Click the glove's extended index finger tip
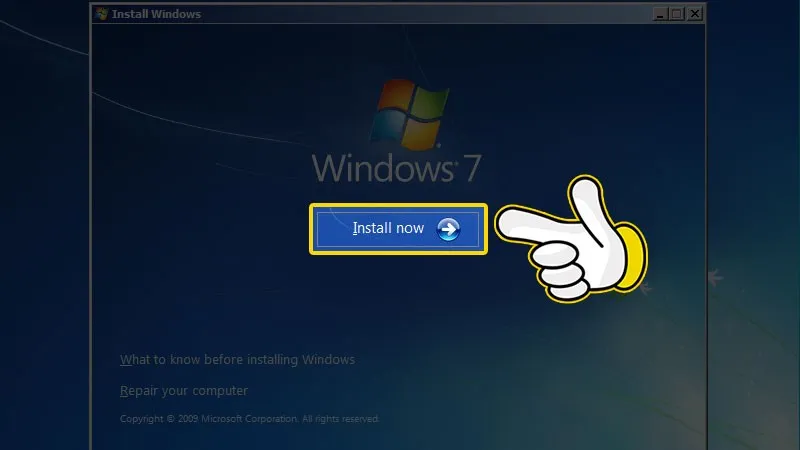 click(507, 225)
